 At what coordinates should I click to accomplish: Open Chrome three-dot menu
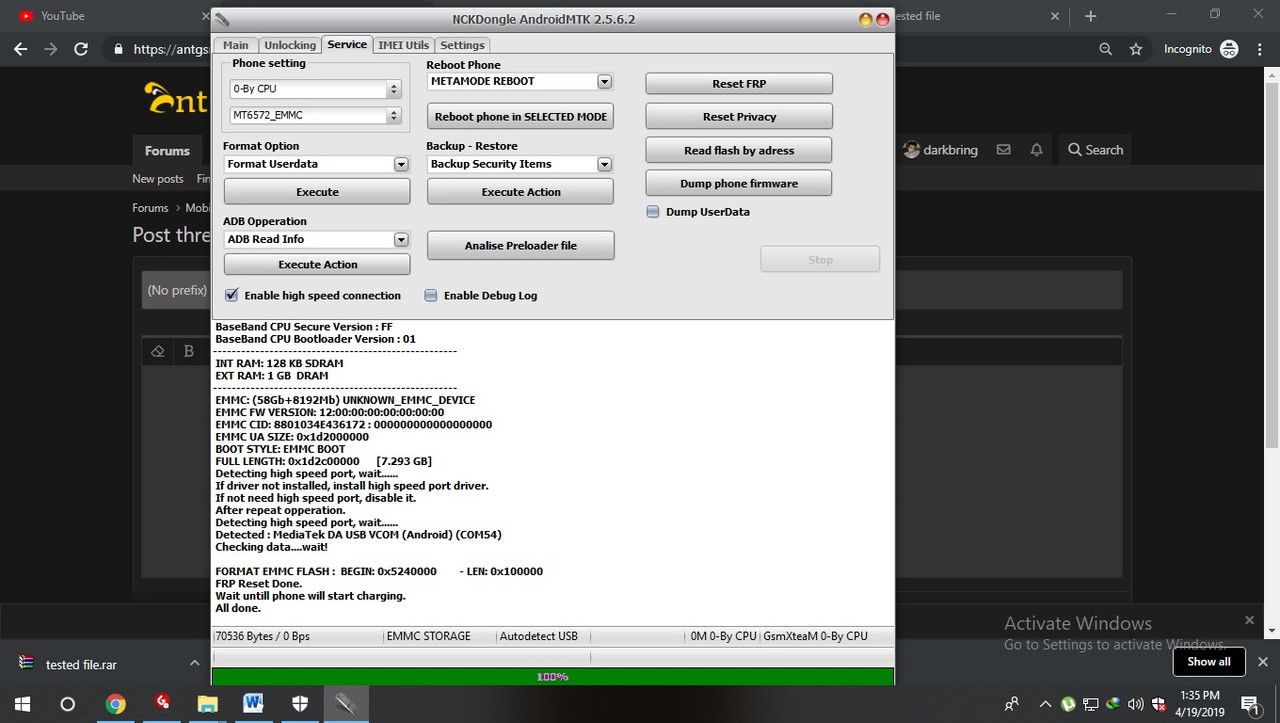point(1260,48)
